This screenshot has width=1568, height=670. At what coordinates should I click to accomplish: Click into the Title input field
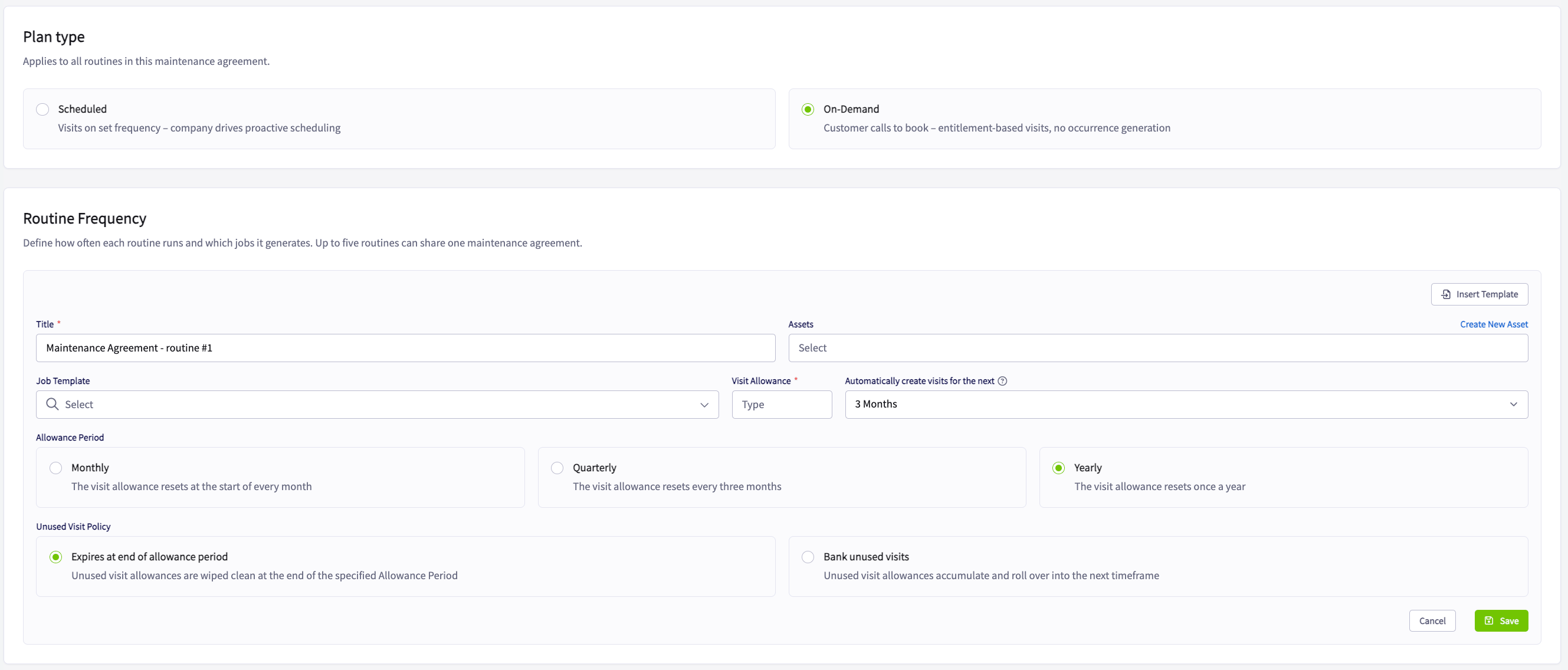405,348
